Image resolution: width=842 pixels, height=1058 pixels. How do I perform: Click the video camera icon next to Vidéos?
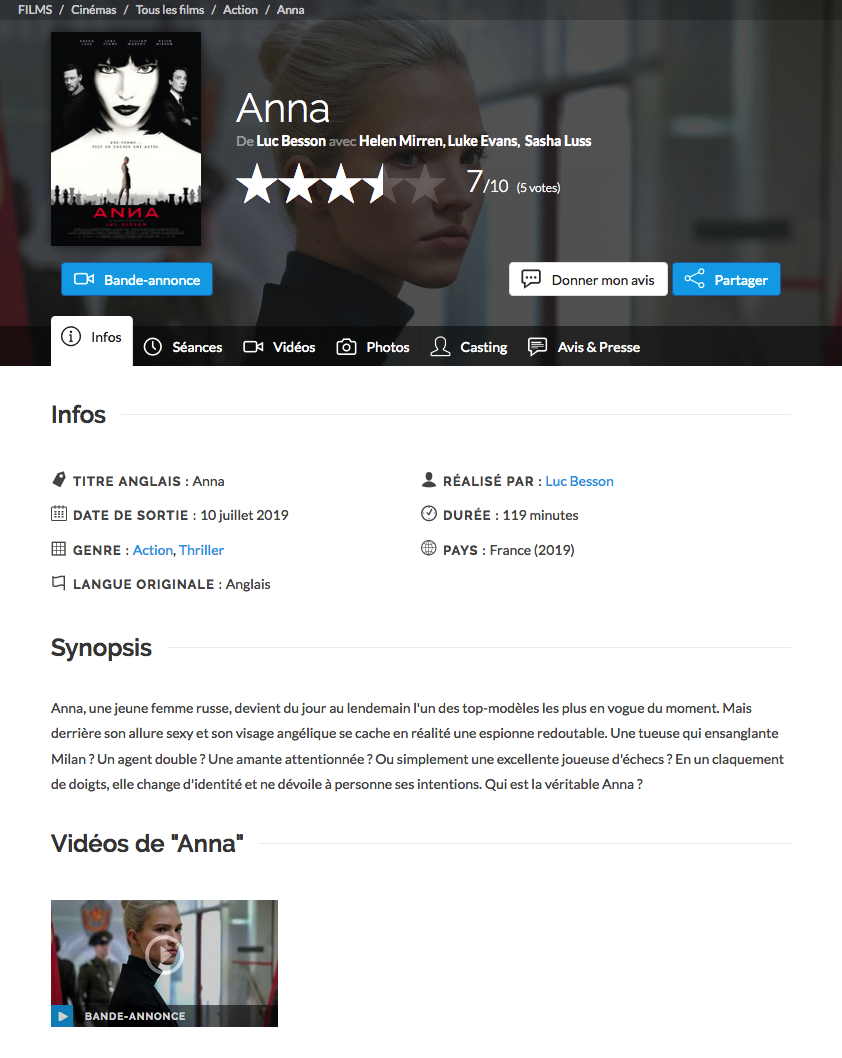pos(253,347)
